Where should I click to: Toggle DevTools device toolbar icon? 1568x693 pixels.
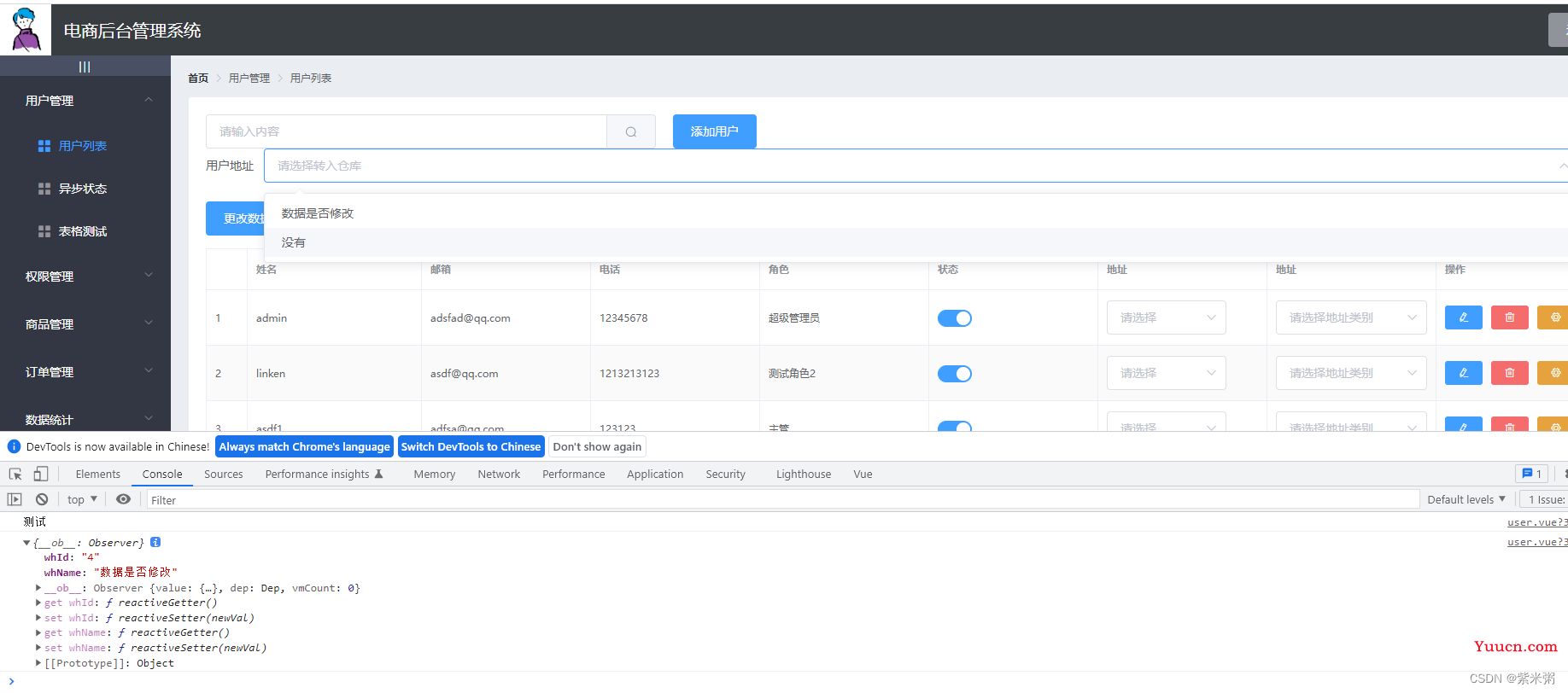41,474
